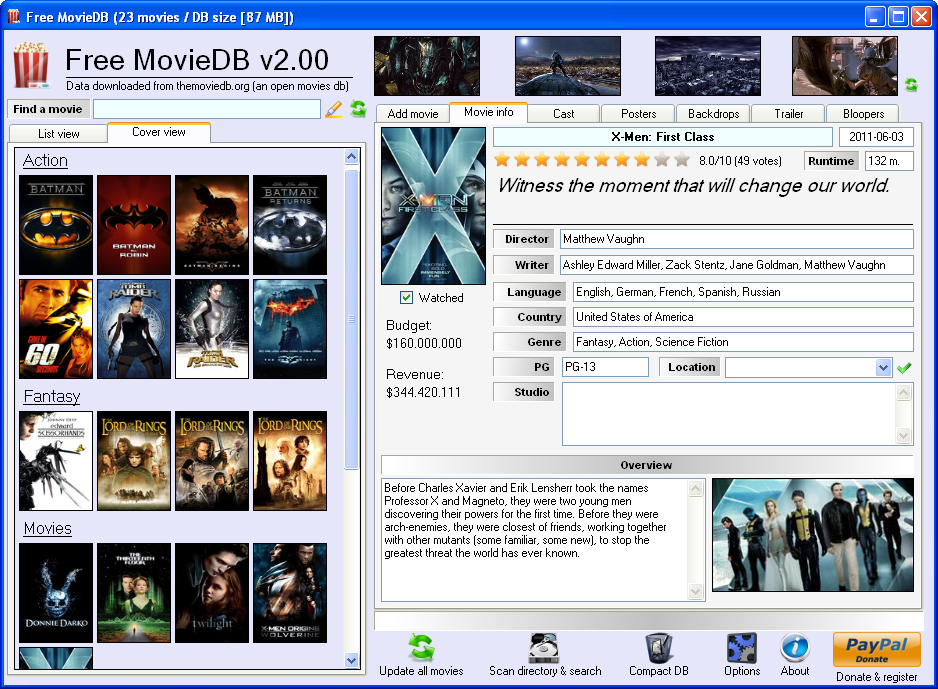Click the X-Men First Class poster
Image resolution: width=938 pixels, height=689 pixels.
tap(434, 206)
